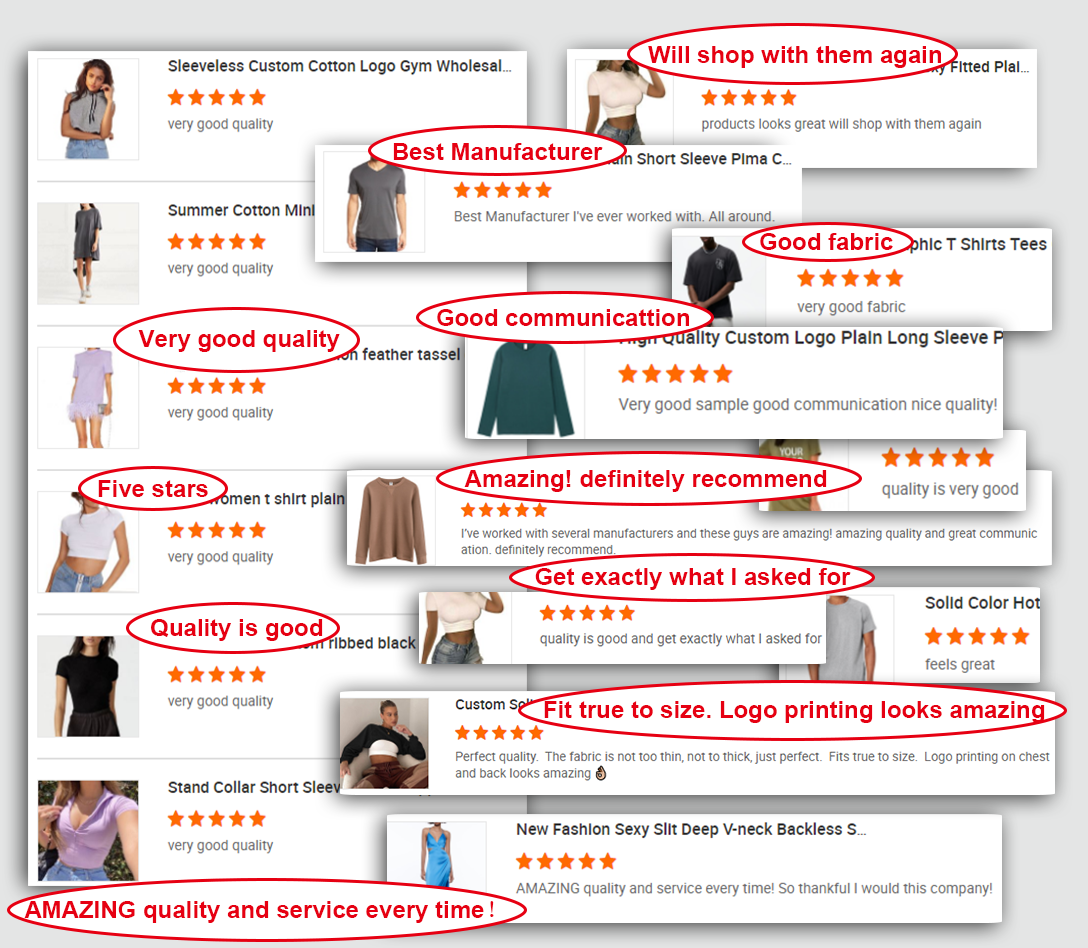
Task: Select the Good fabric callout bubble
Action: click(x=826, y=242)
